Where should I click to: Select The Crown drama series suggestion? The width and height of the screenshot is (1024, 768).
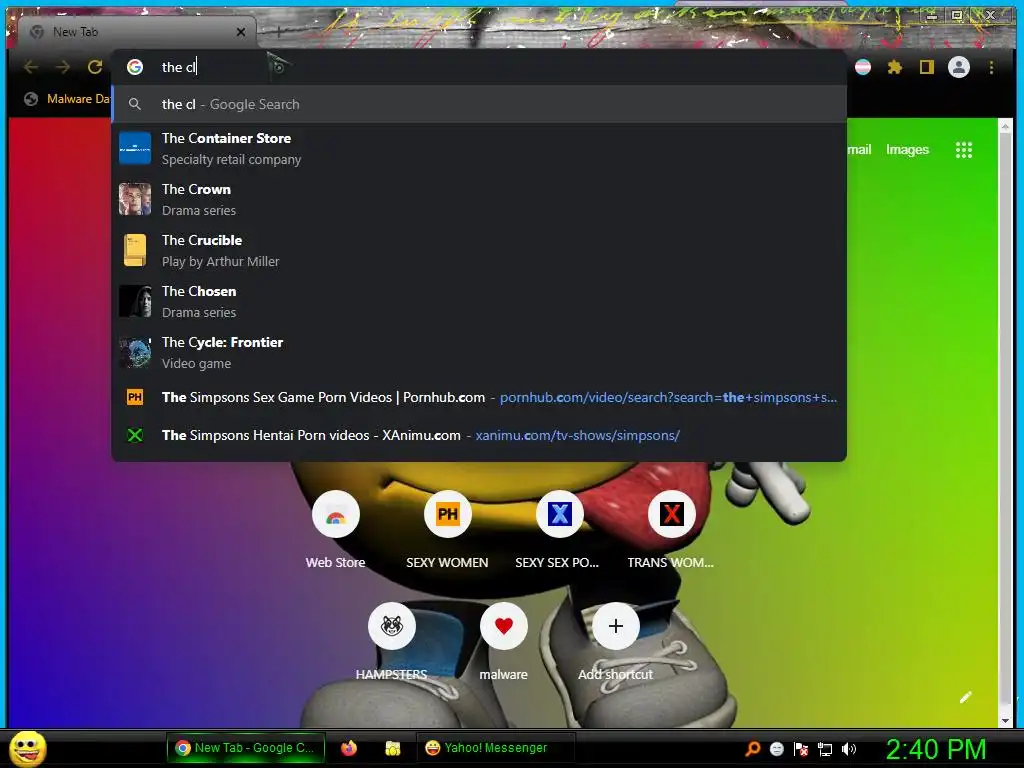[479, 199]
